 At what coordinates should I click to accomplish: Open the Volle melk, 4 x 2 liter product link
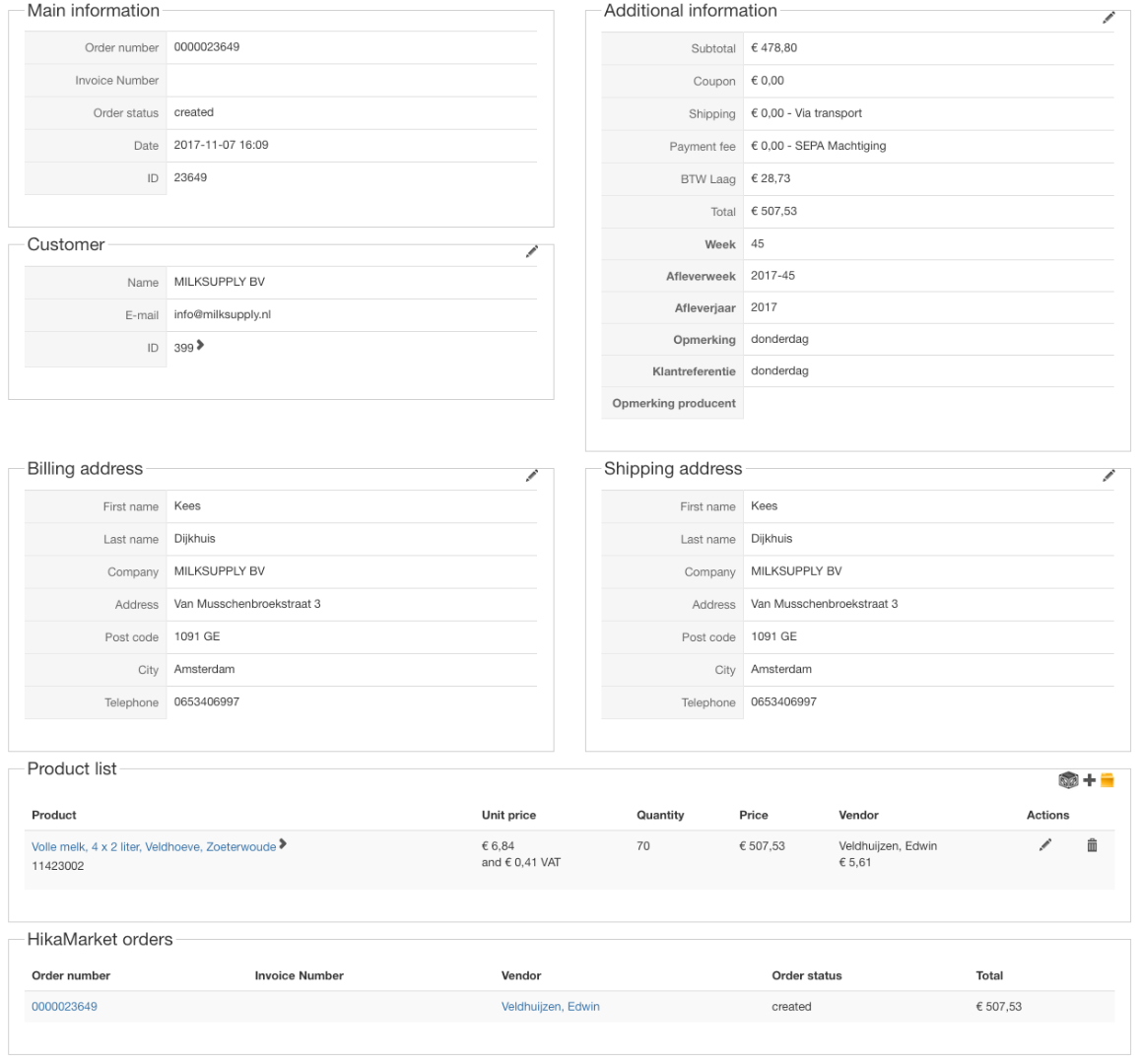[x=154, y=846]
